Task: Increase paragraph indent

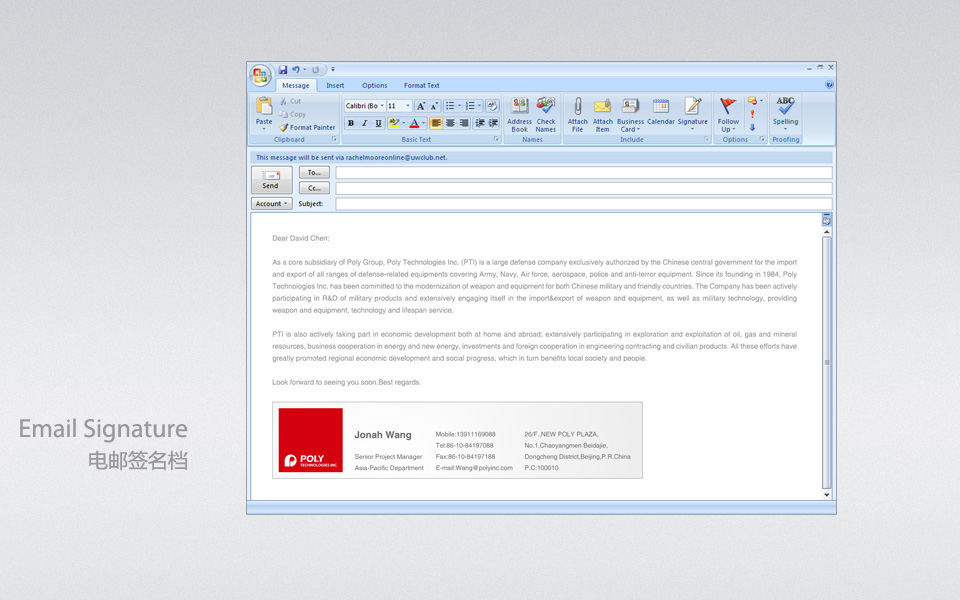Action: (x=493, y=123)
